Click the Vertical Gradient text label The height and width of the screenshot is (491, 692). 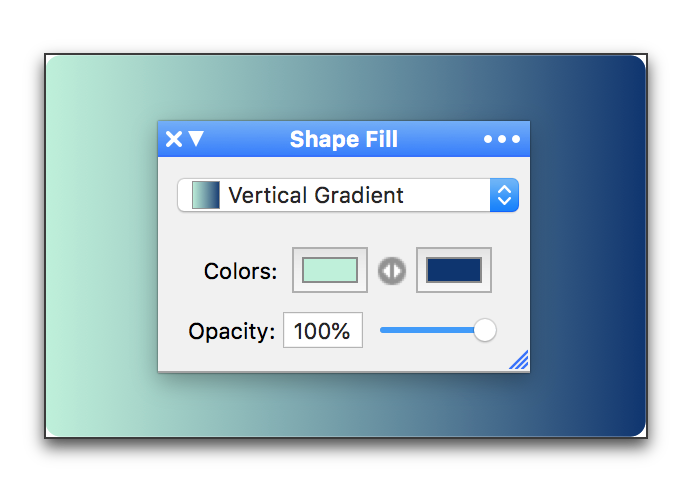point(316,195)
